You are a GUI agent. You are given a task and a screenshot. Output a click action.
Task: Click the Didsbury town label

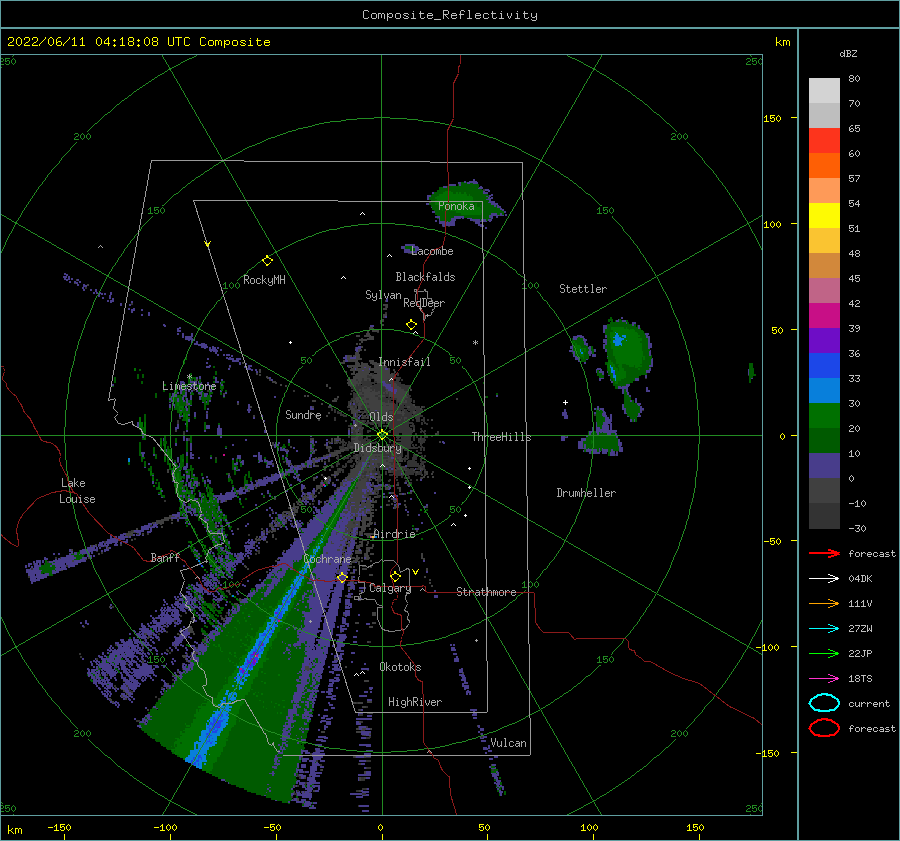(x=377, y=448)
